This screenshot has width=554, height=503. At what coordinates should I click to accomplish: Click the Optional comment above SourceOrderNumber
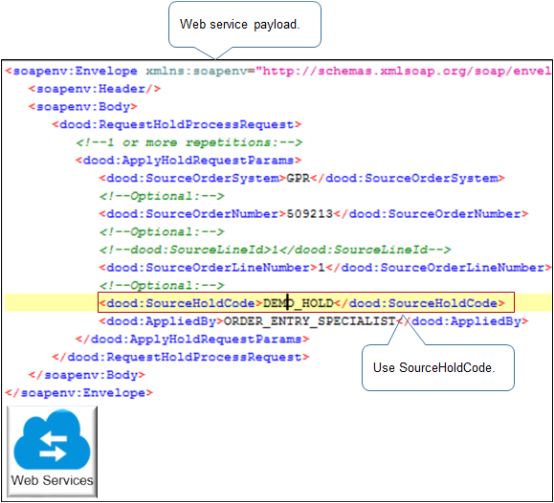tap(161, 196)
